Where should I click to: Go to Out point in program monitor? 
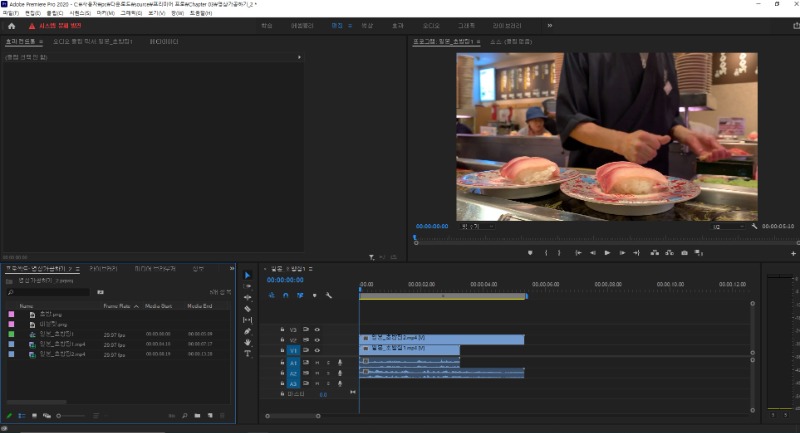point(636,253)
